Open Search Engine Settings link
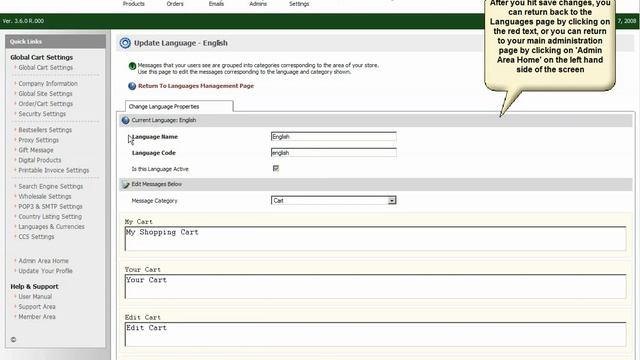The image size is (640, 360). point(51,187)
